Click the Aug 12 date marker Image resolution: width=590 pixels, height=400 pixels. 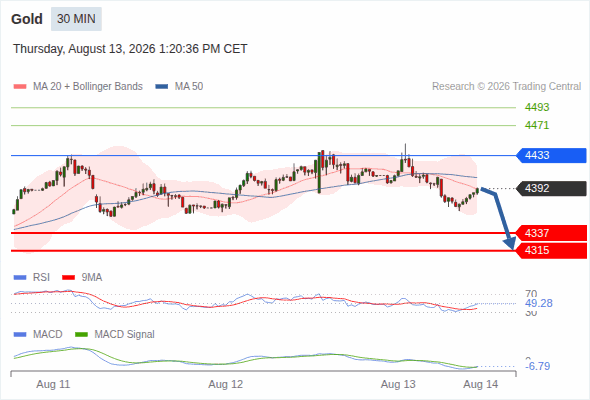226,384
